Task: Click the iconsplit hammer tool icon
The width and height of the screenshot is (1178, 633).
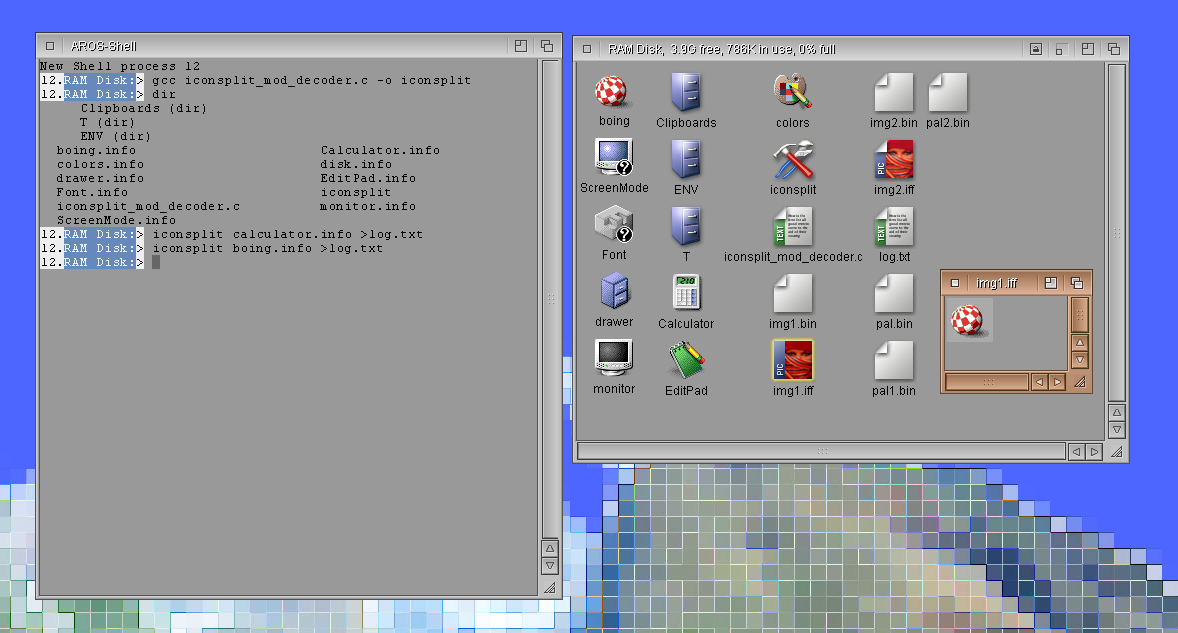Action: [x=792, y=160]
